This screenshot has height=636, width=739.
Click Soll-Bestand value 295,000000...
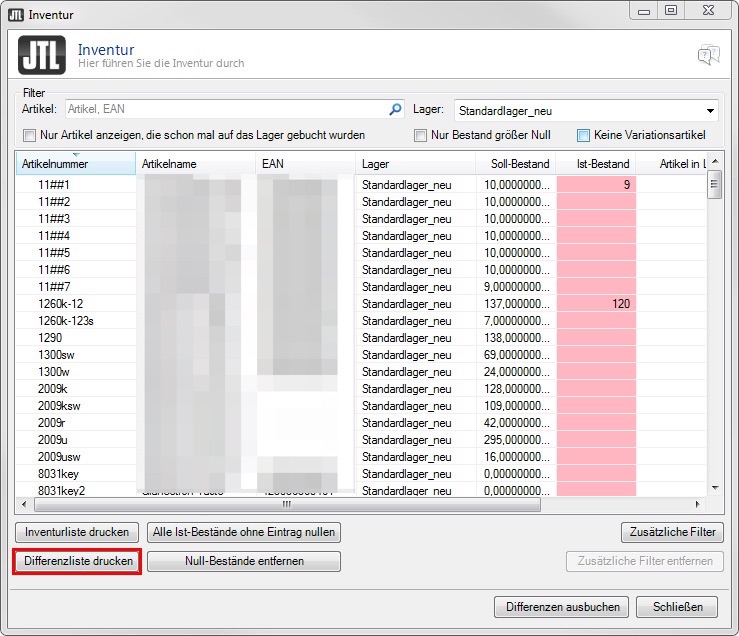(517, 439)
